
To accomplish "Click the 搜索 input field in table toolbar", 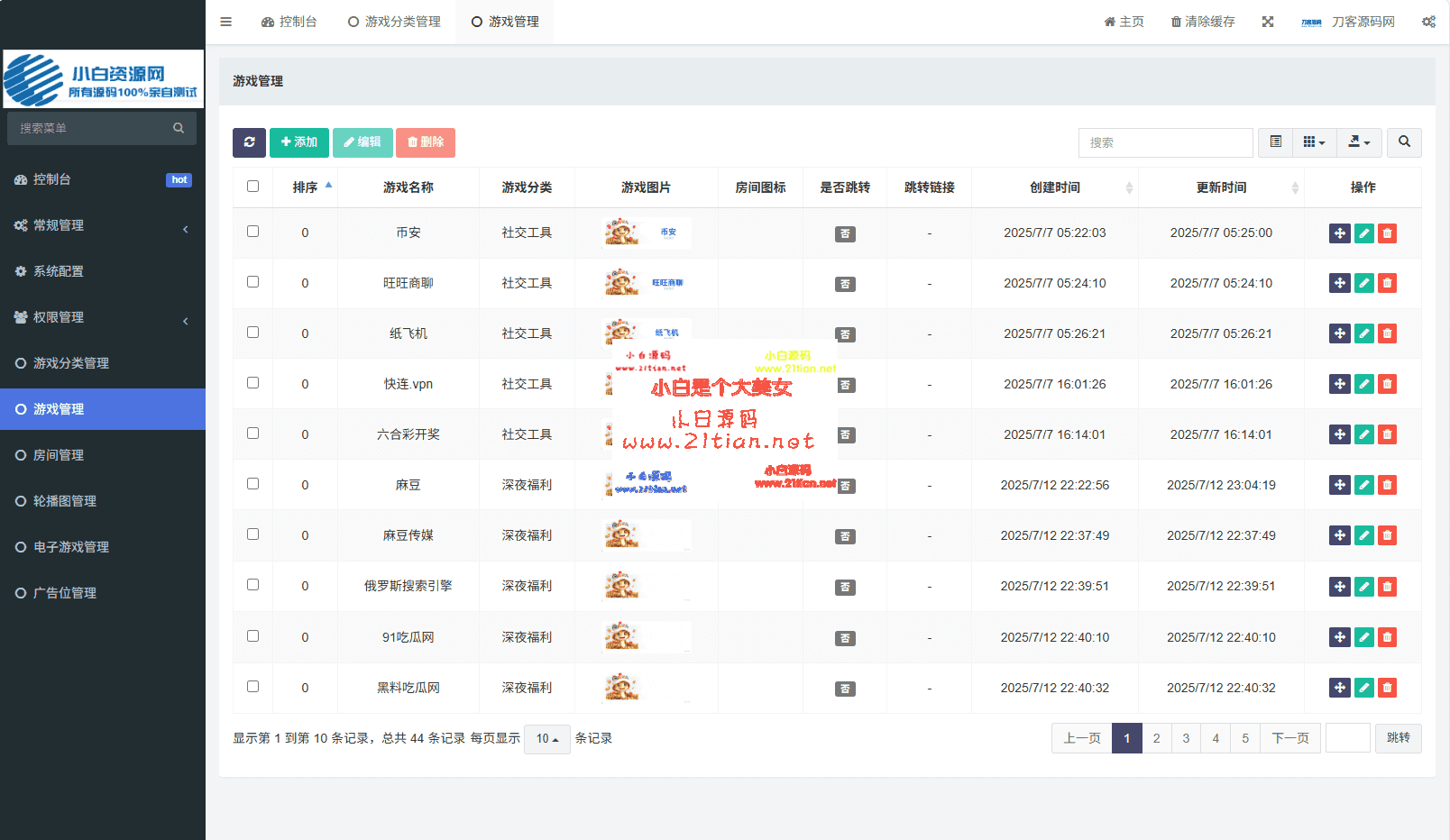I will click(x=1165, y=142).
